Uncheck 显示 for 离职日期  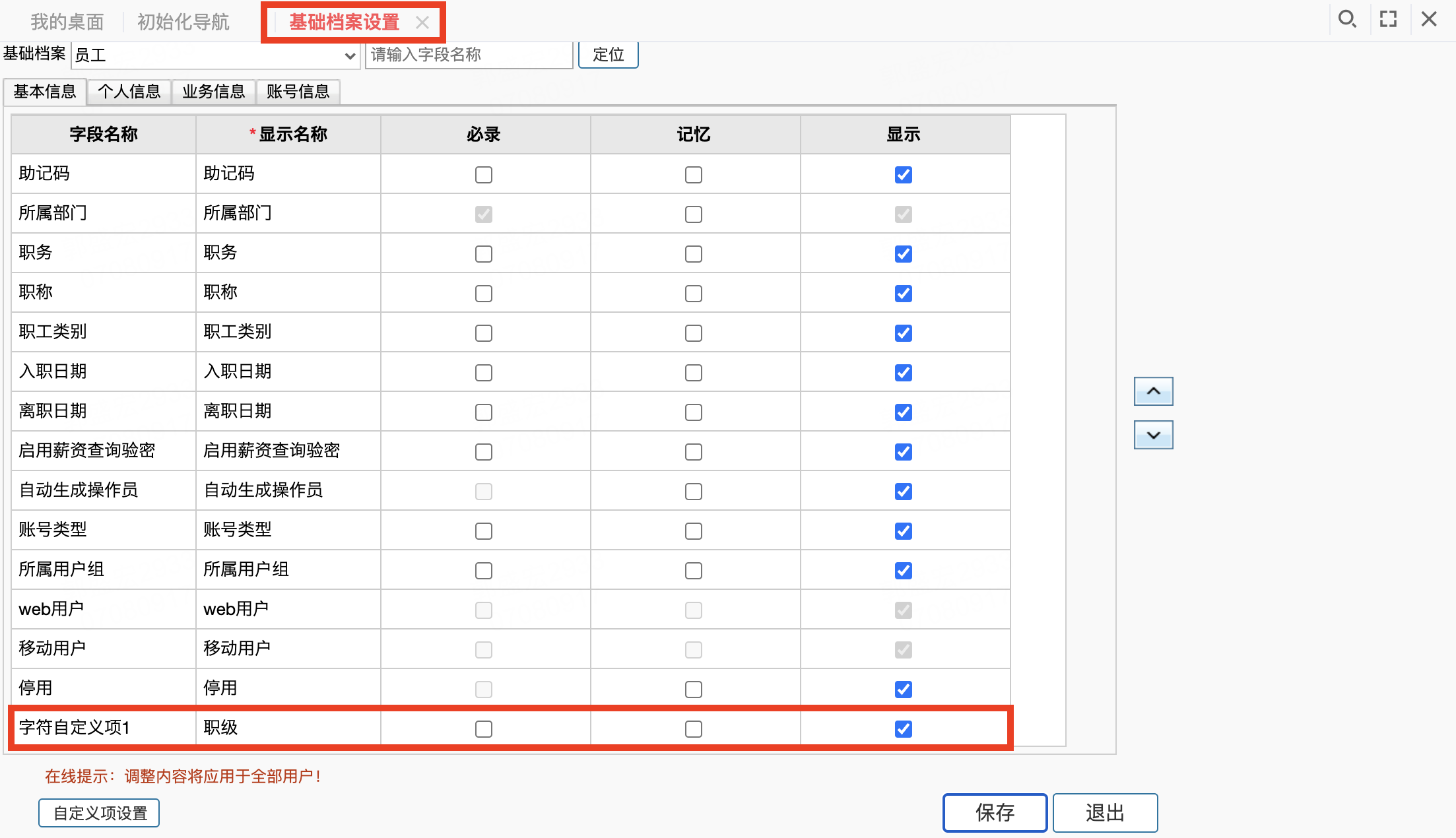click(904, 412)
